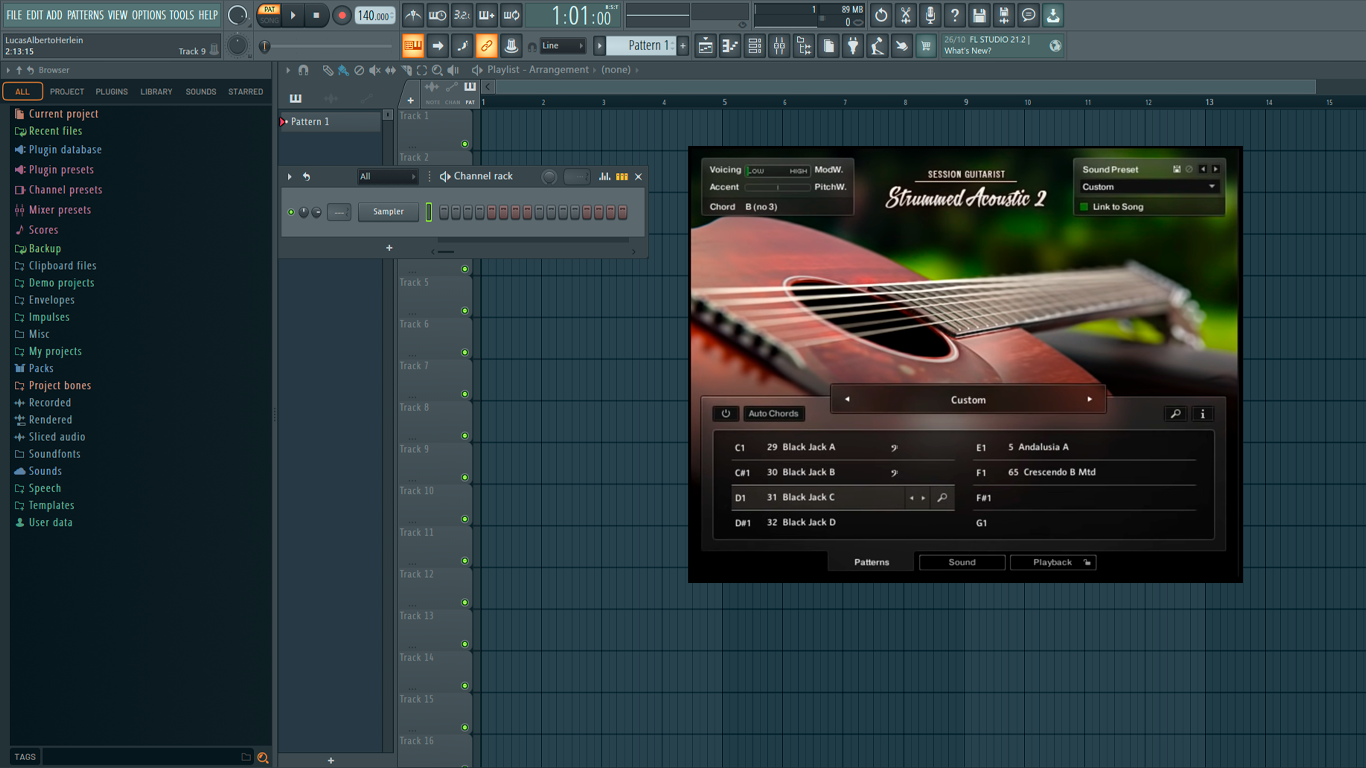The width and height of the screenshot is (1366, 768).
Task: Toggle Track 9 mute green dot
Action: (465, 478)
